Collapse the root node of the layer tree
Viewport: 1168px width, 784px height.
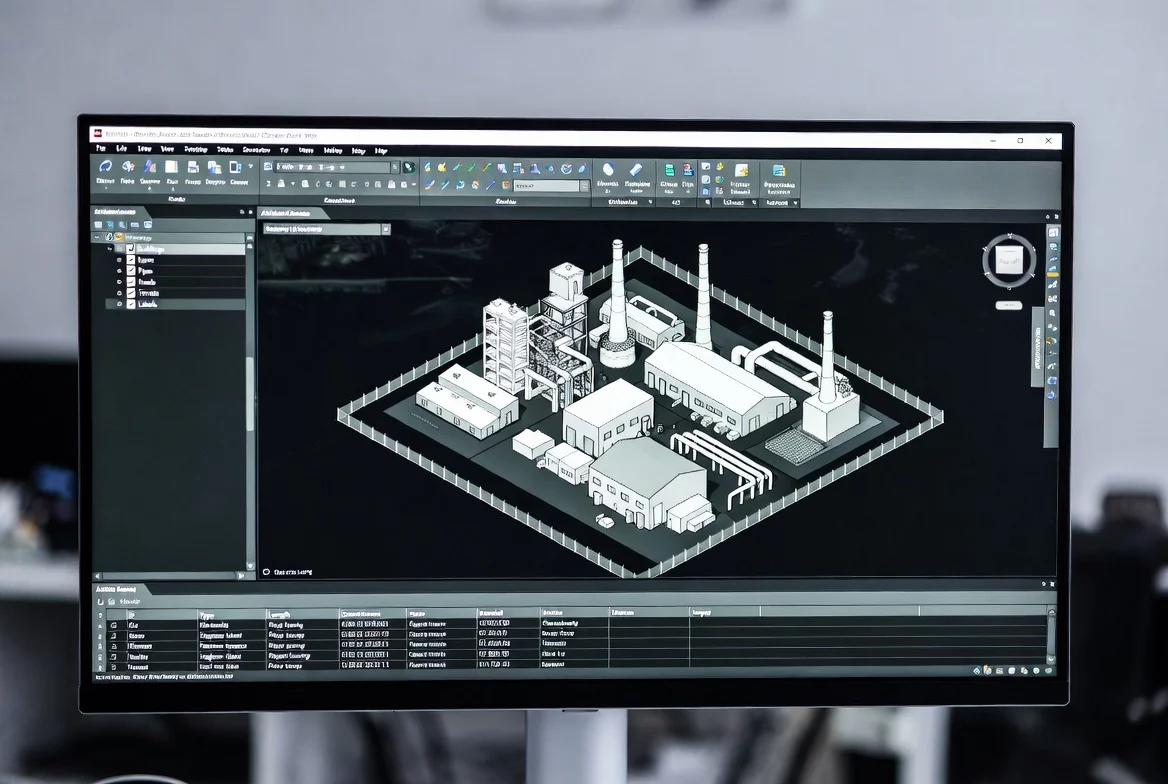tap(97, 237)
